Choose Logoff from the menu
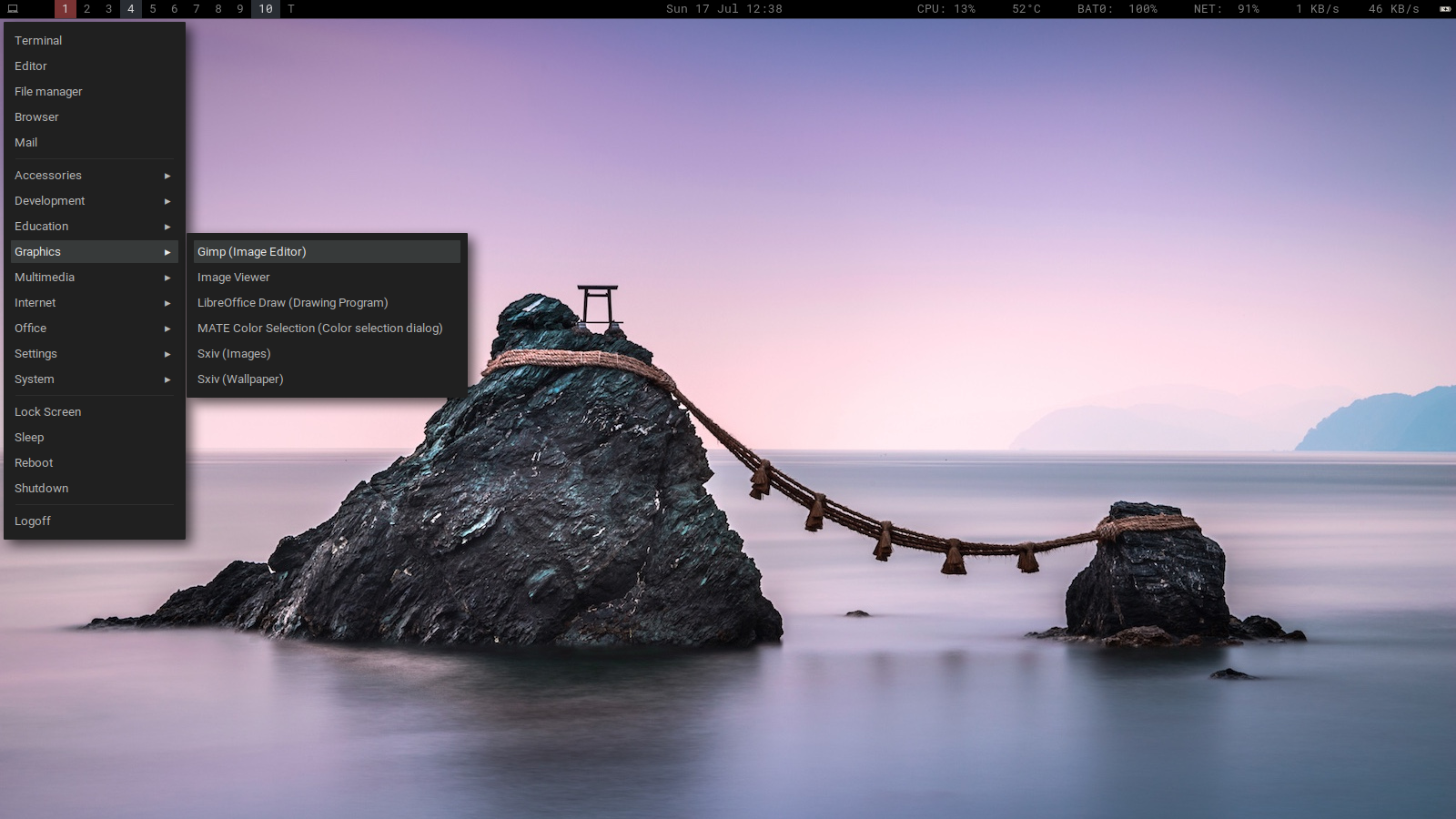Image resolution: width=1456 pixels, height=819 pixels. 95,521
